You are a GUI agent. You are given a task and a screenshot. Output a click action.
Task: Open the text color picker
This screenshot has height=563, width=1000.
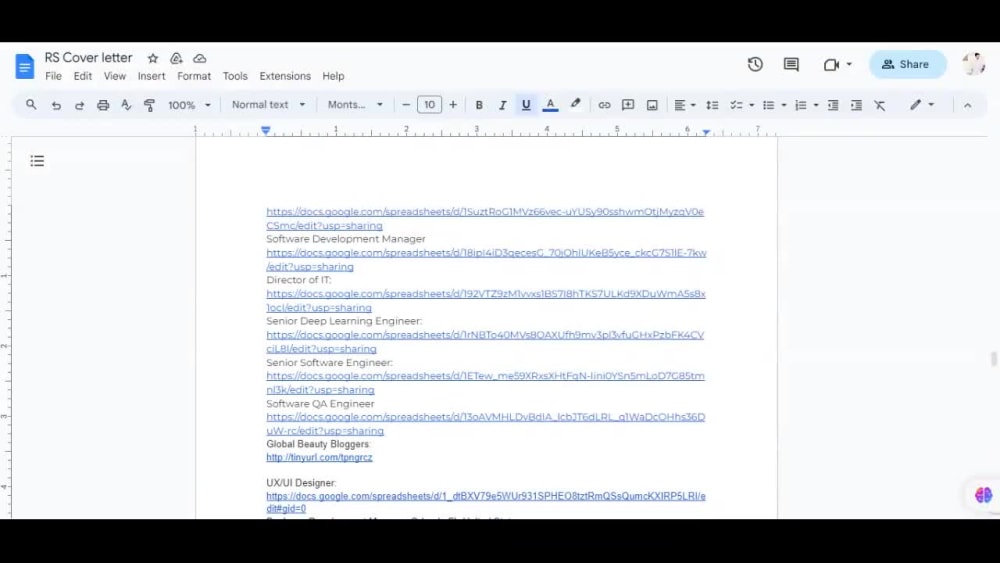(x=550, y=105)
